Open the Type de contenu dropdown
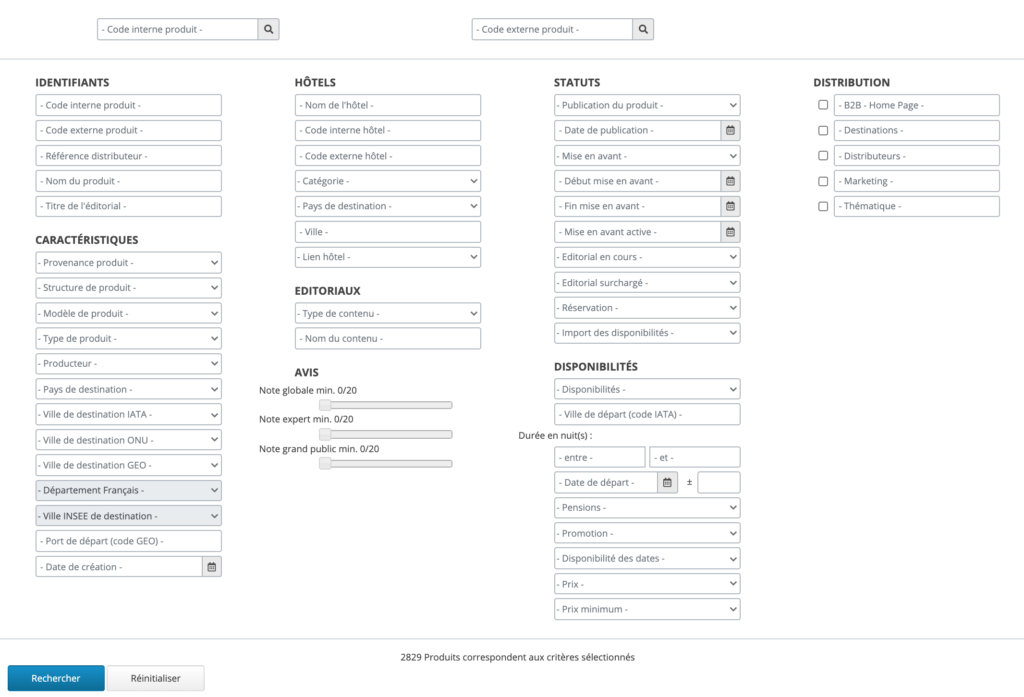This screenshot has height=697, width=1024. pyautogui.click(x=387, y=314)
